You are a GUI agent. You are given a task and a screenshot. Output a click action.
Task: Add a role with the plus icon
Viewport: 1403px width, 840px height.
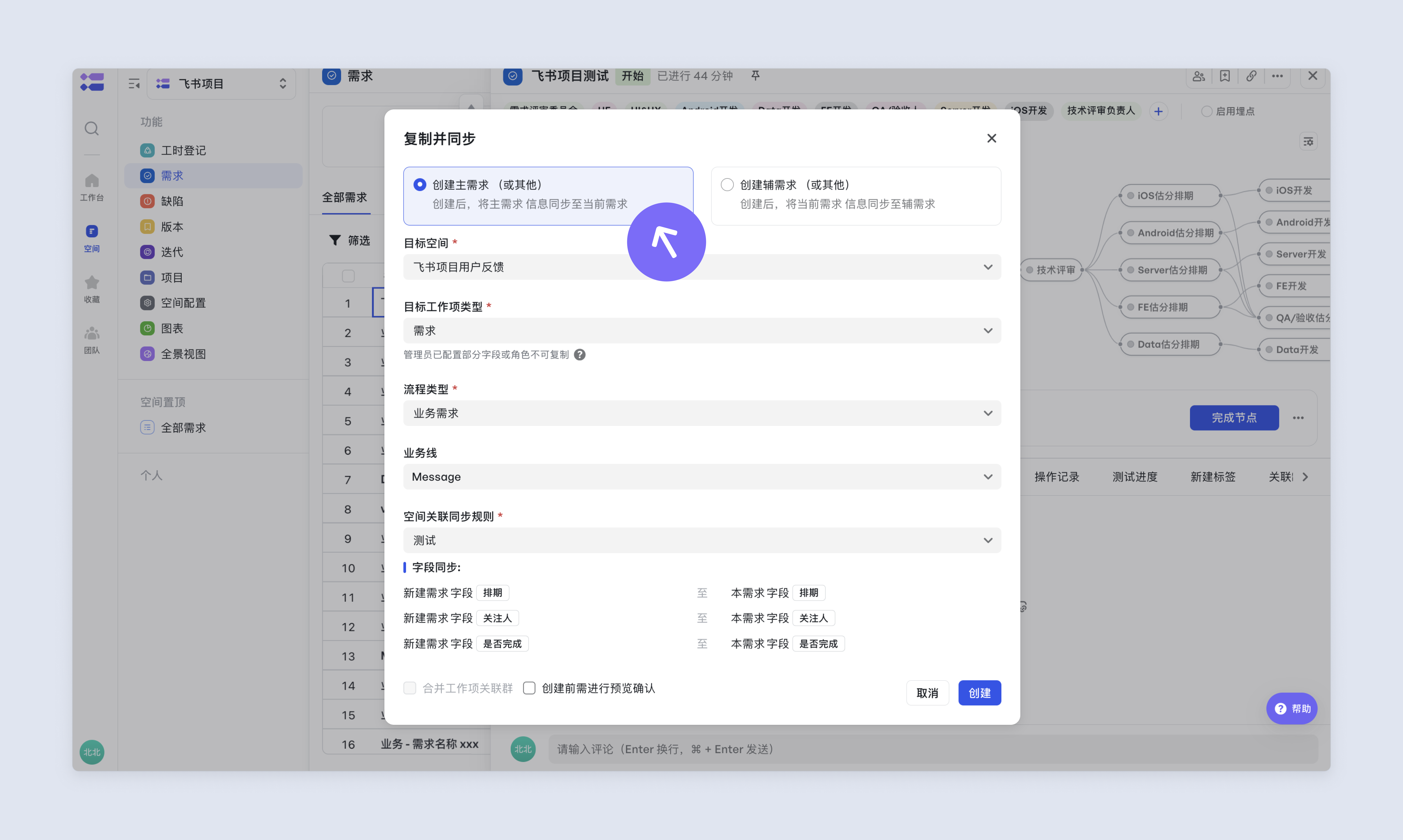pos(1158,112)
